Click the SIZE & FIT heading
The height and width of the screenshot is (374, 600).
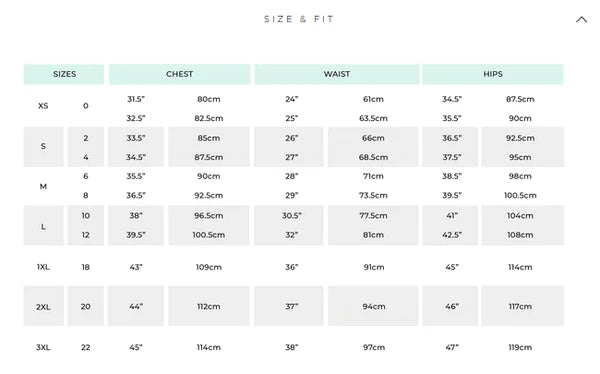point(299,19)
